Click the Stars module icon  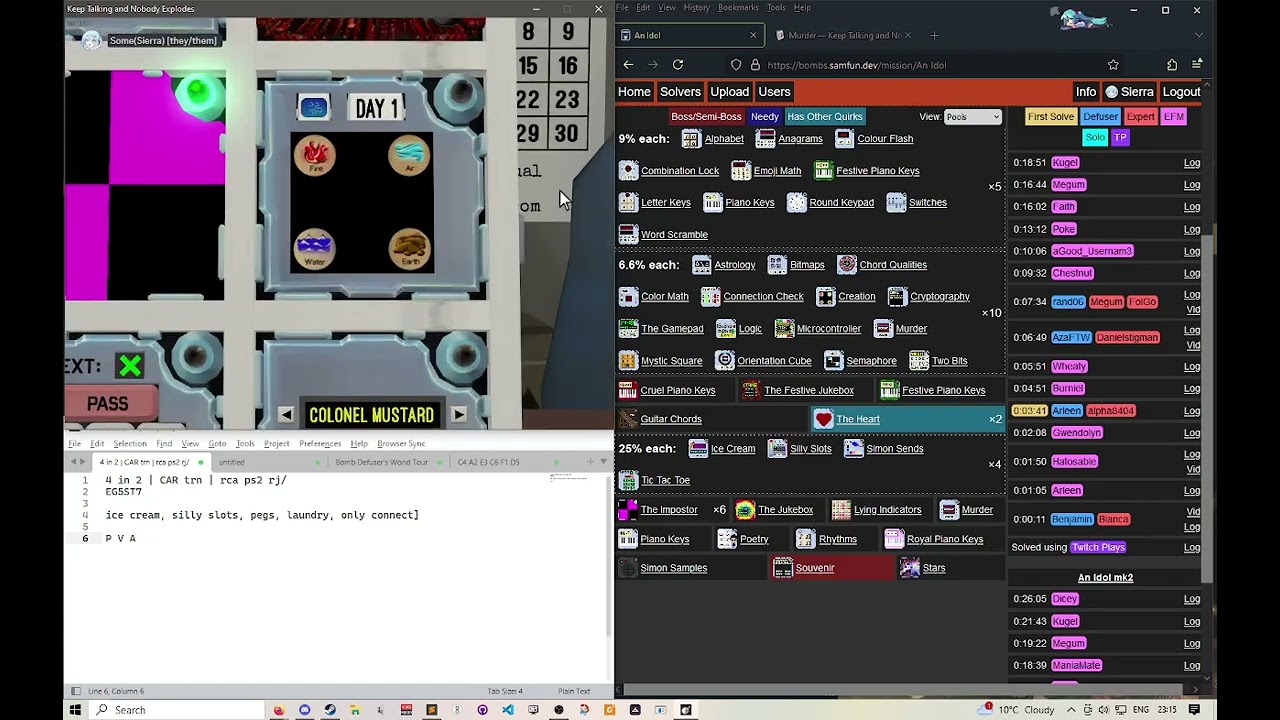click(x=910, y=568)
